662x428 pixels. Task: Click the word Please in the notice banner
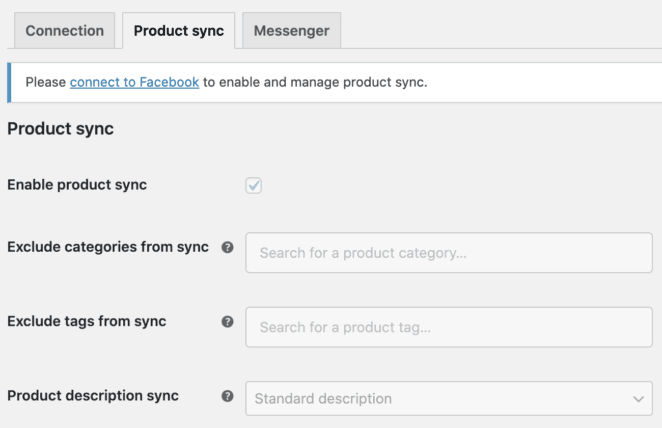pyautogui.click(x=45, y=82)
